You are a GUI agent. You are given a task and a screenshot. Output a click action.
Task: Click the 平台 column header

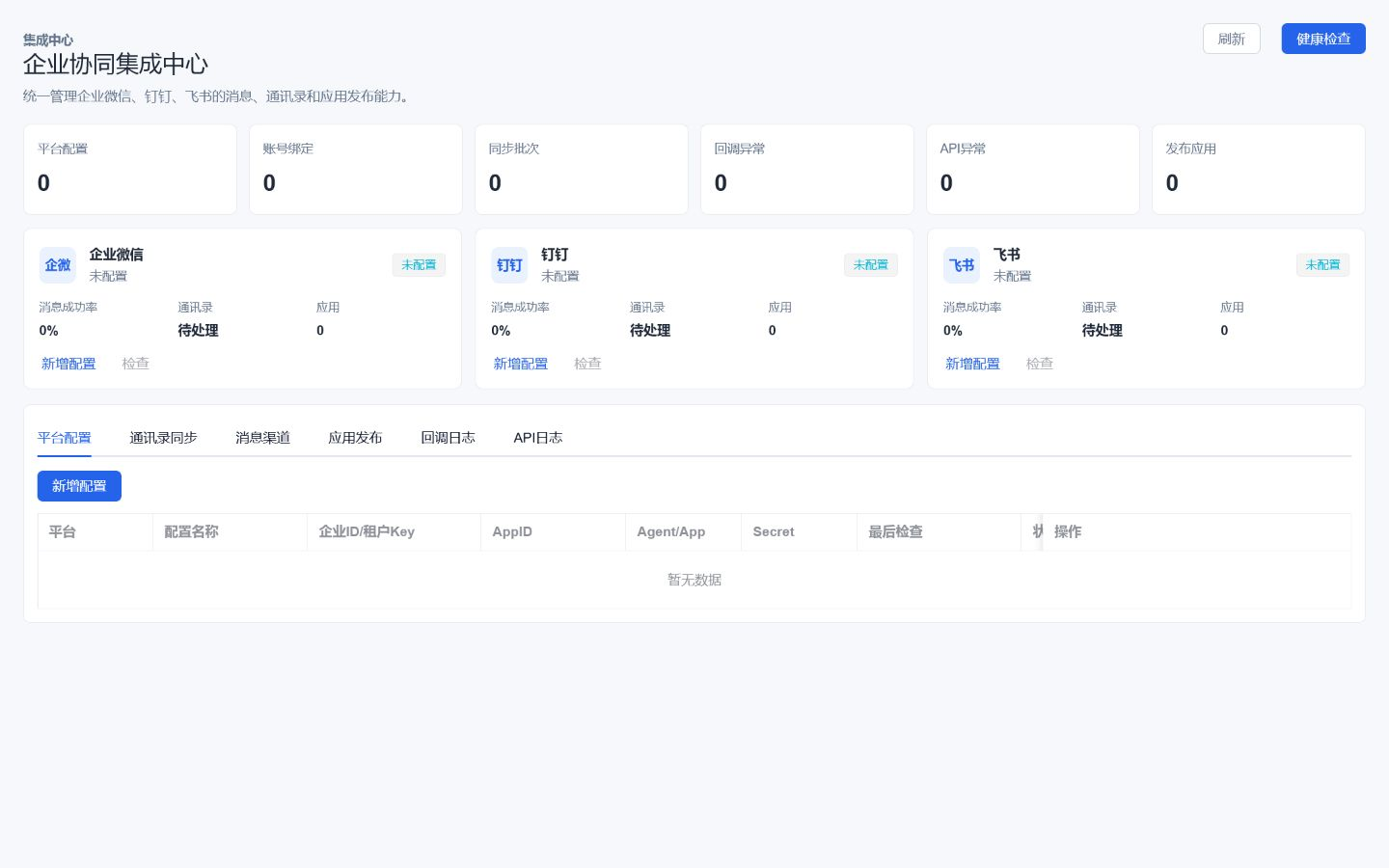coord(95,532)
